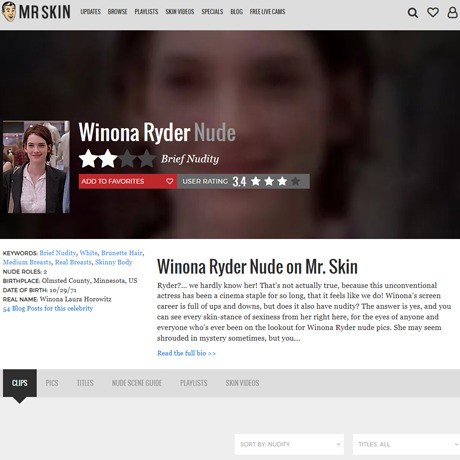Image resolution: width=460 pixels, height=460 pixels.
Task: Click birthplace Olmsted County, Minnesota, US
Action: click(x=89, y=280)
